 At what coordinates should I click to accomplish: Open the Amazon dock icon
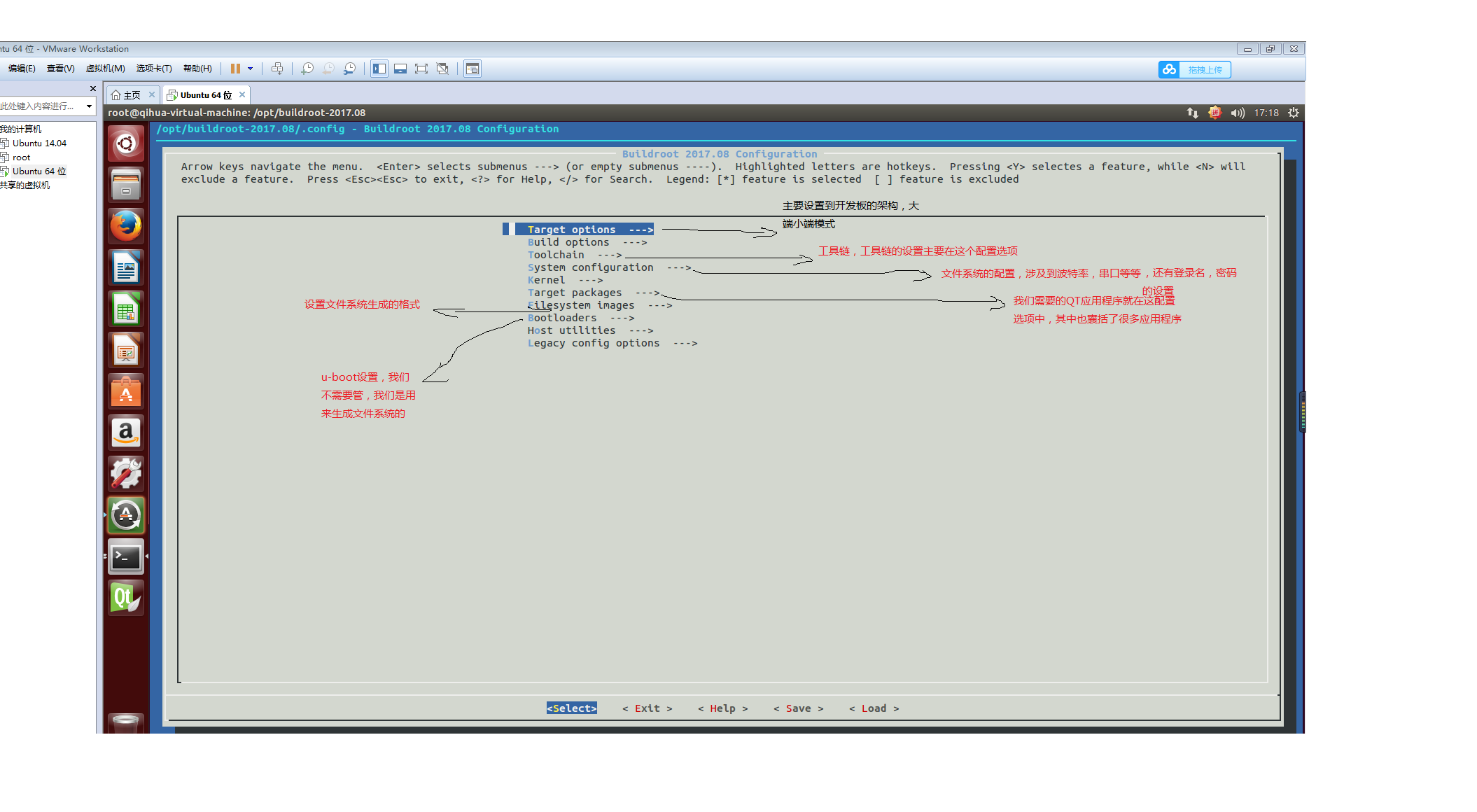point(126,433)
